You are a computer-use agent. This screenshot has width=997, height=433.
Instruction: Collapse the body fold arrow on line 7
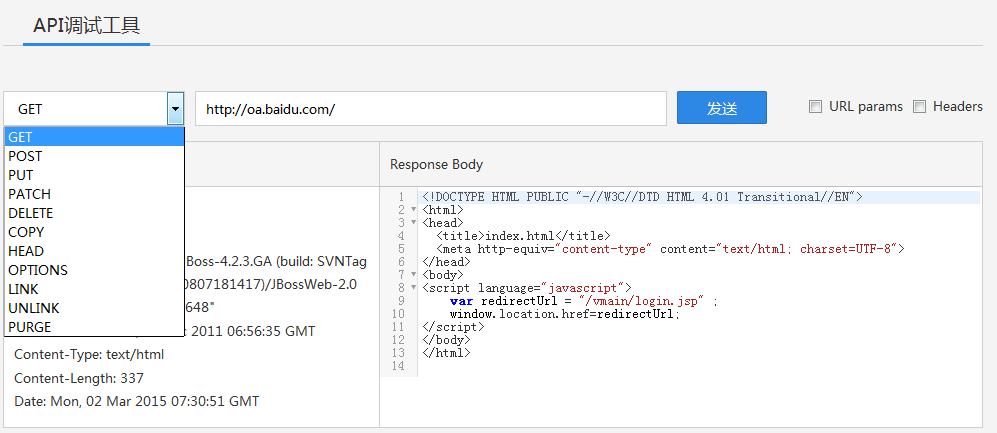(413, 275)
